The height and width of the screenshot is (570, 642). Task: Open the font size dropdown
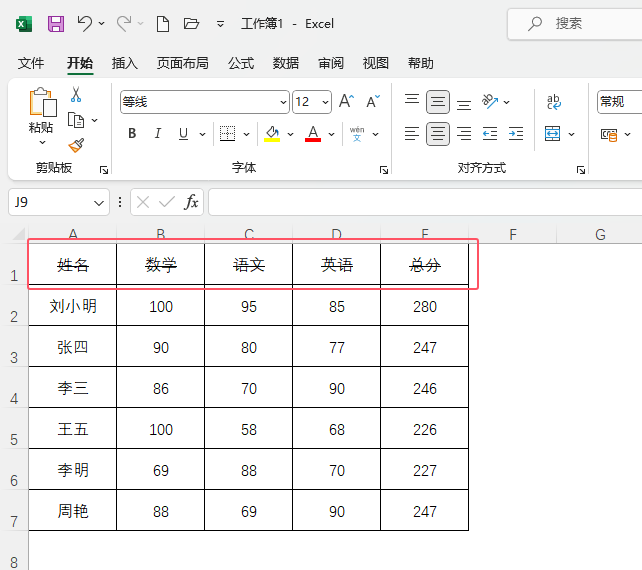(x=325, y=102)
